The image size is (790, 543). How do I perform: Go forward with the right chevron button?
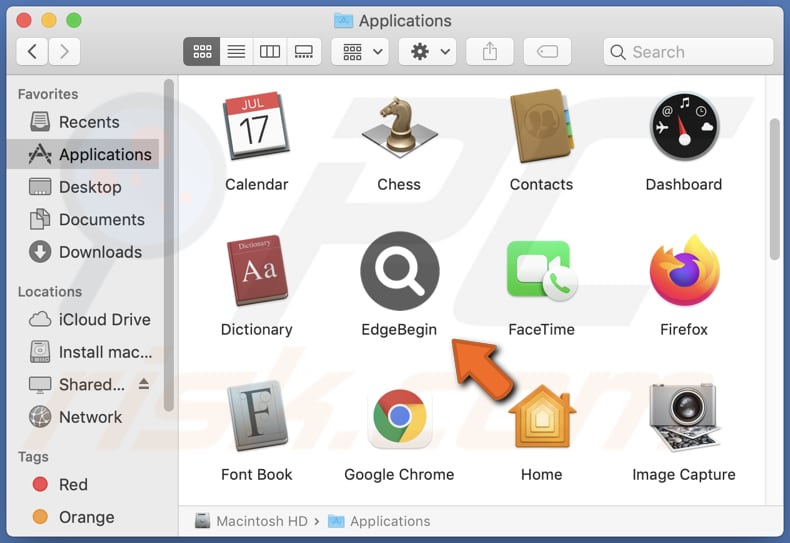pyautogui.click(x=64, y=51)
